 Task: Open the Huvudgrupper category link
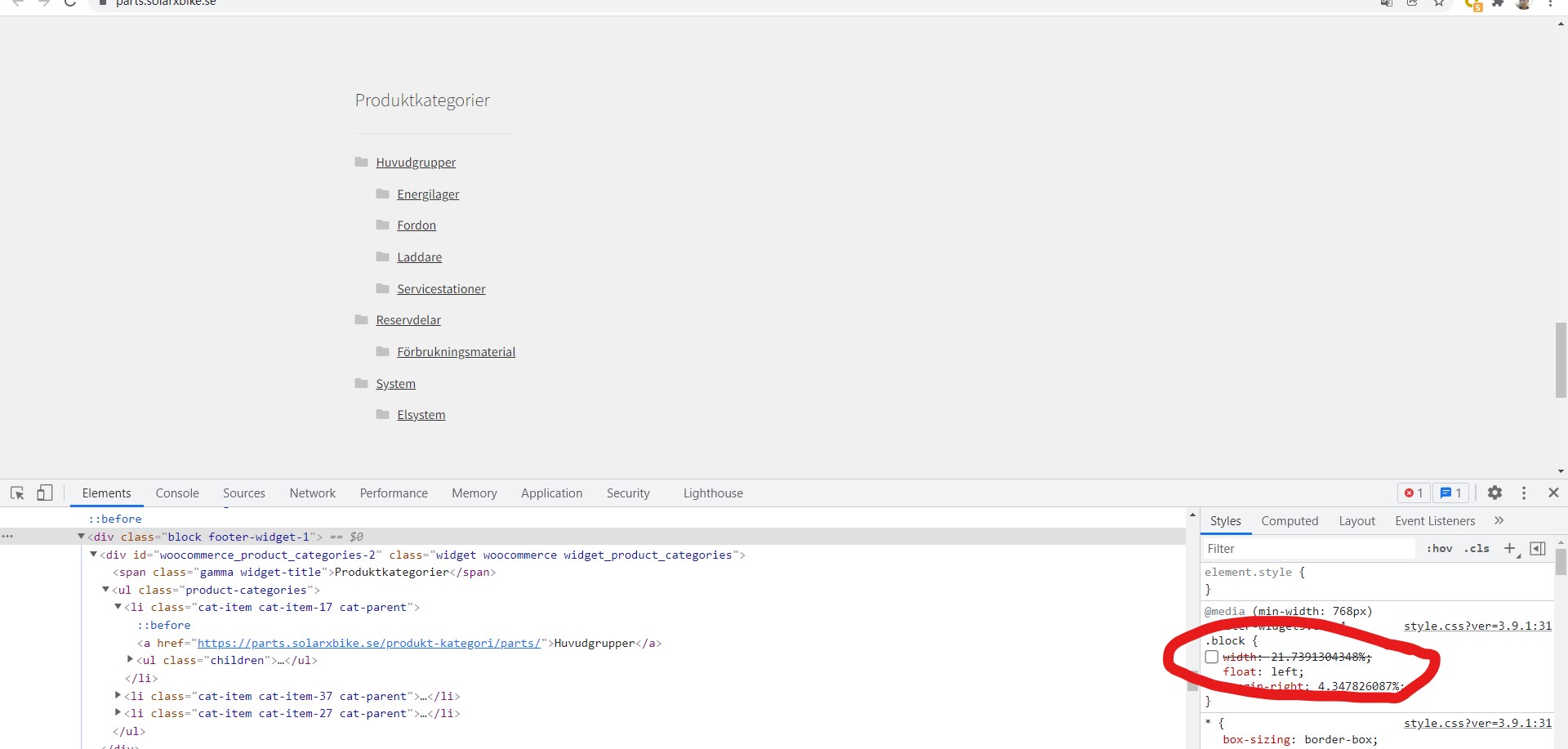pos(416,163)
